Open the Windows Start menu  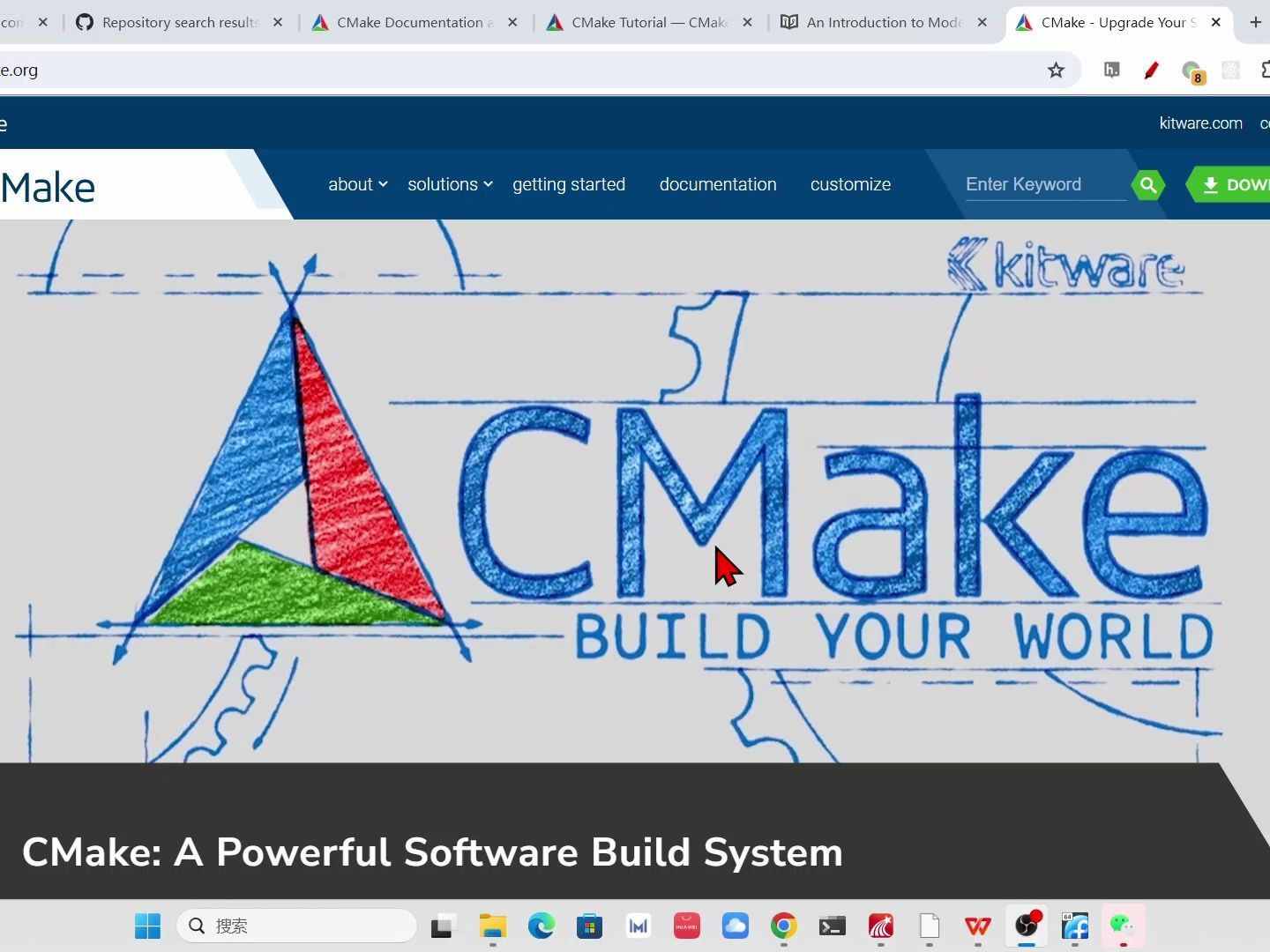pos(147,926)
